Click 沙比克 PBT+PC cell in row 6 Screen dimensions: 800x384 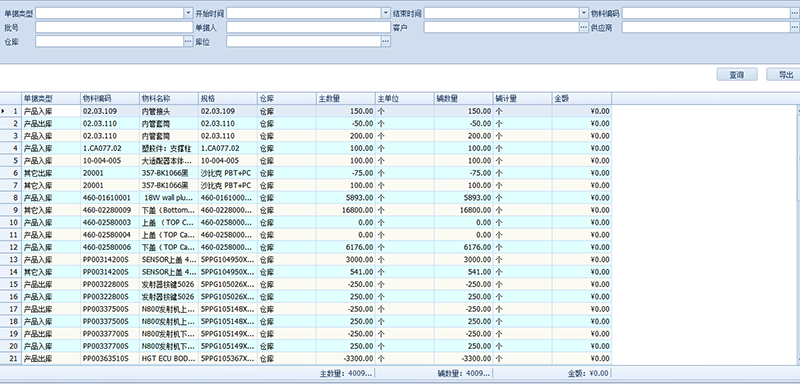tap(228, 173)
